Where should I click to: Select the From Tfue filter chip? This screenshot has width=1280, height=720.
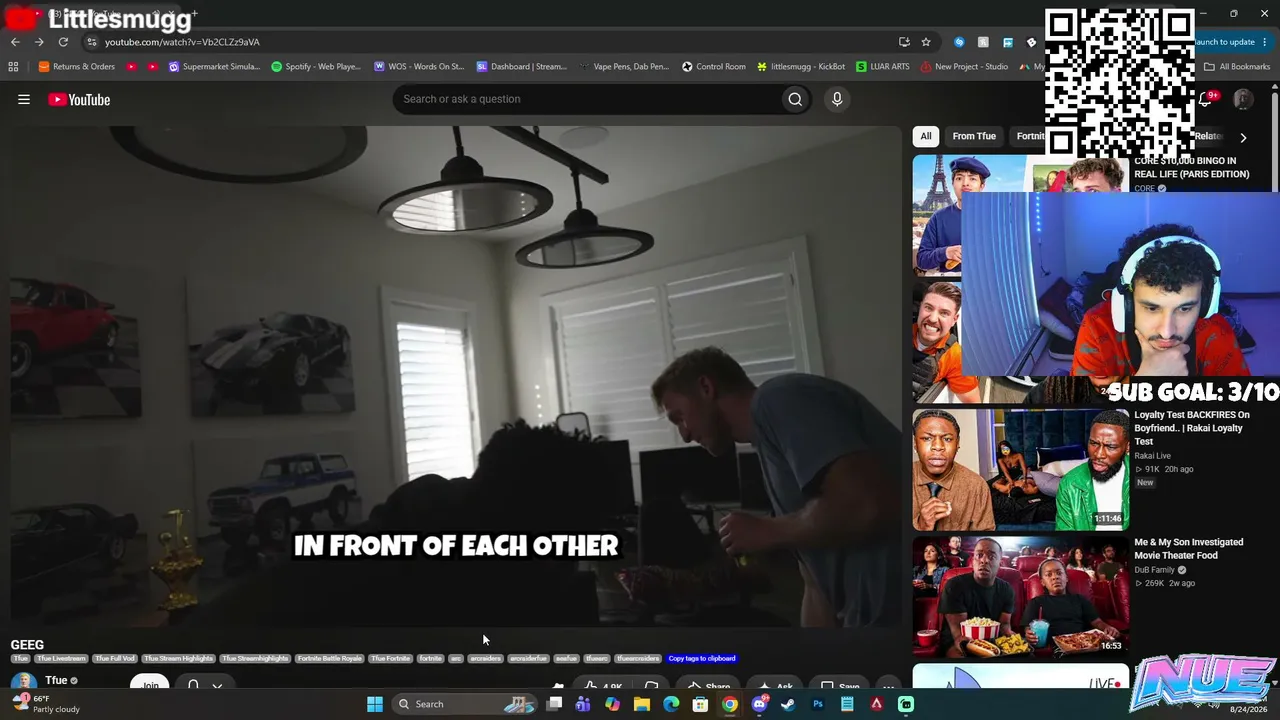[x=974, y=136]
